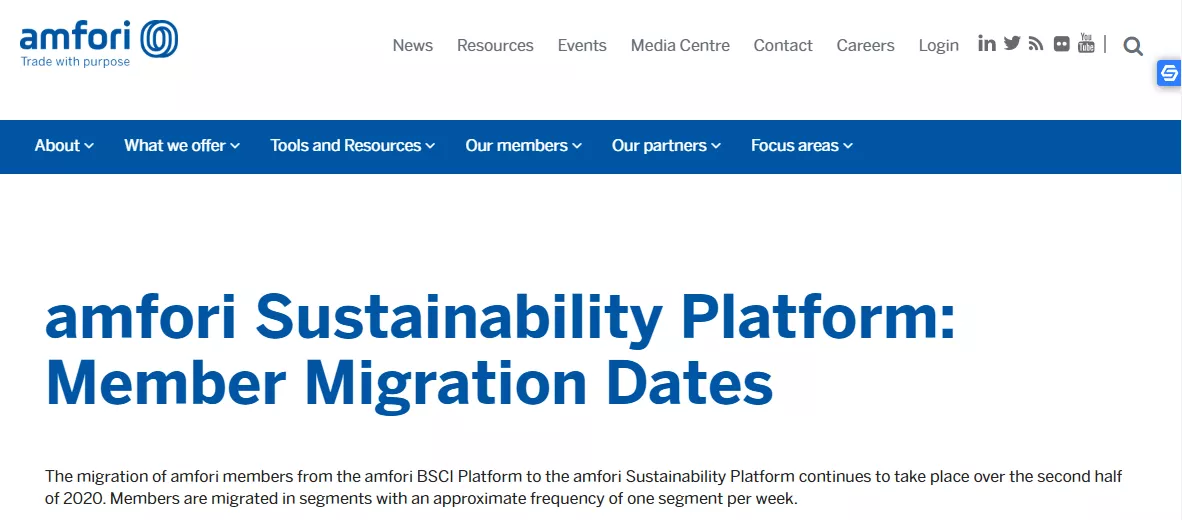Expand the Our members dropdown
Image resolution: width=1182 pixels, height=520 pixels.
523,145
